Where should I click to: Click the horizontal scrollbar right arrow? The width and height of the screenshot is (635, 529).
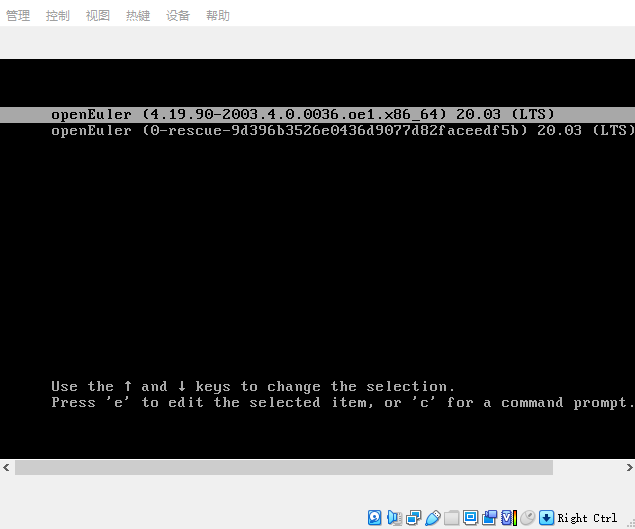[627, 468]
